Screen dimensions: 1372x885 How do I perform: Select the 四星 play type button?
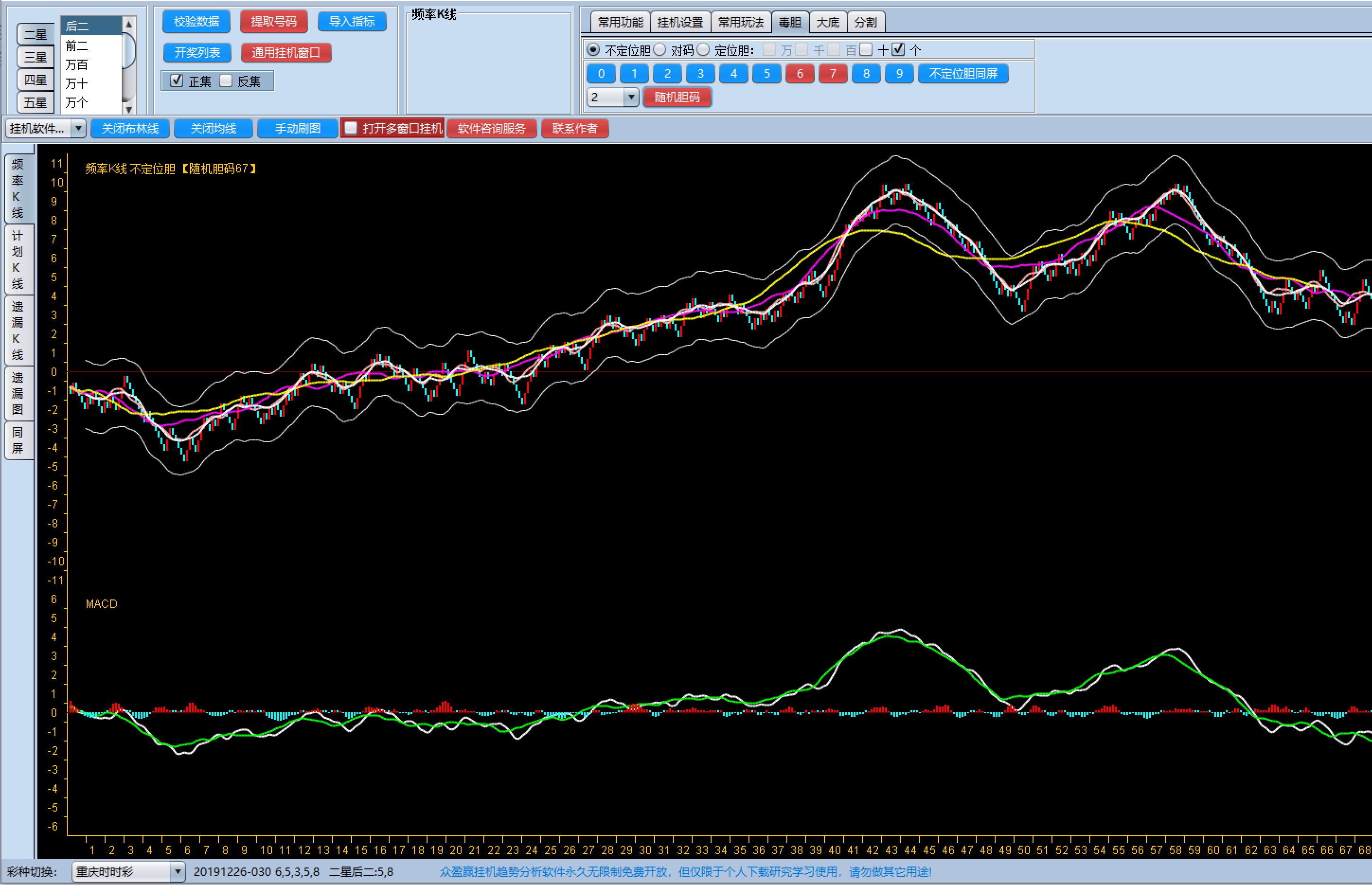pyautogui.click(x=36, y=80)
